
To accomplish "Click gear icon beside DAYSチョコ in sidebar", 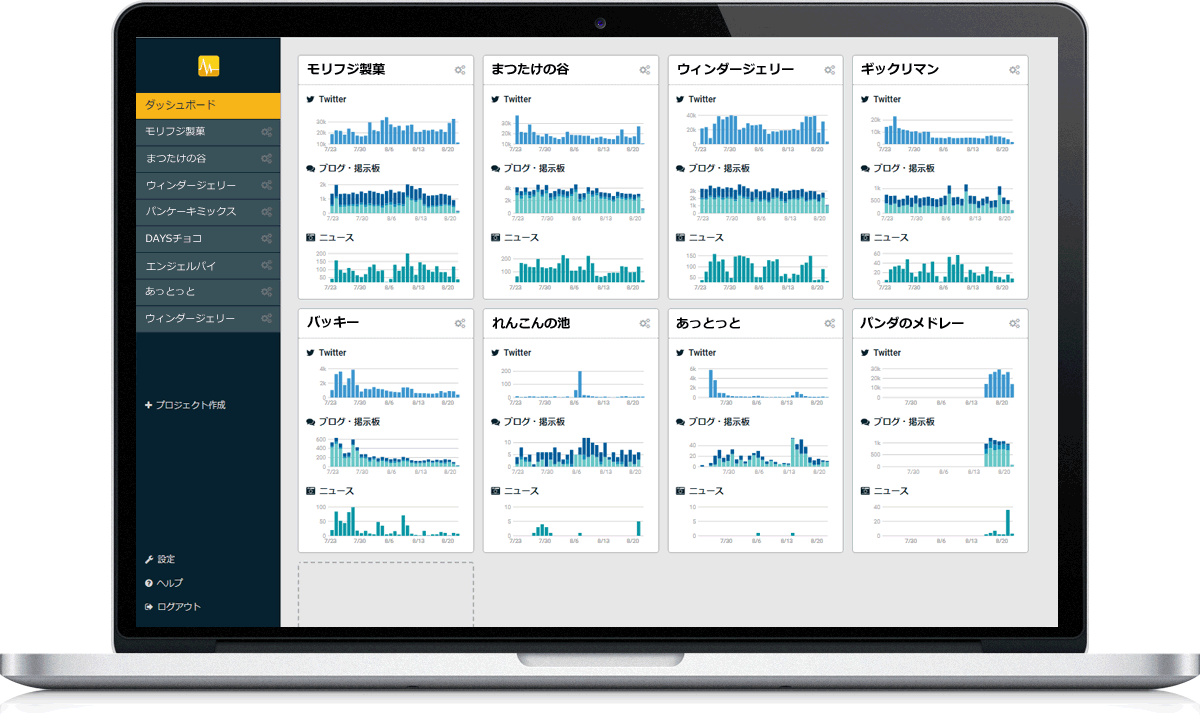I will [x=266, y=239].
